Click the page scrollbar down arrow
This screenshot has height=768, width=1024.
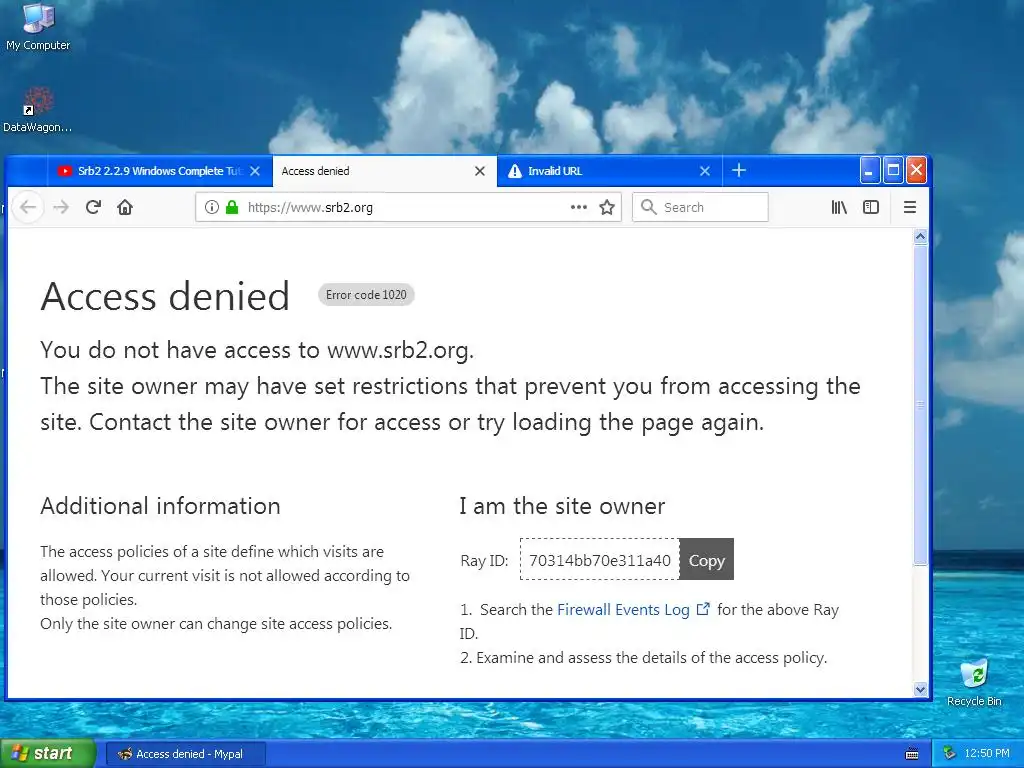[x=920, y=690]
